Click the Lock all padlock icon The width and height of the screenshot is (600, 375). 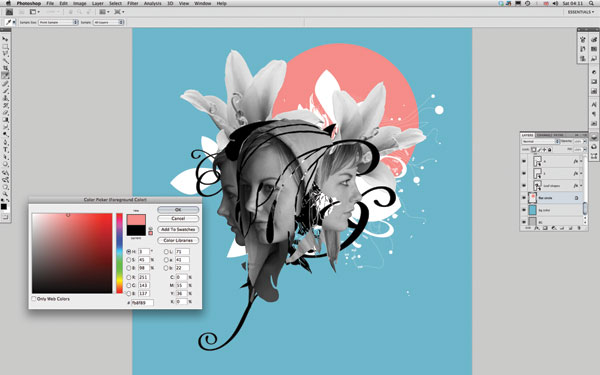[x=549, y=150]
